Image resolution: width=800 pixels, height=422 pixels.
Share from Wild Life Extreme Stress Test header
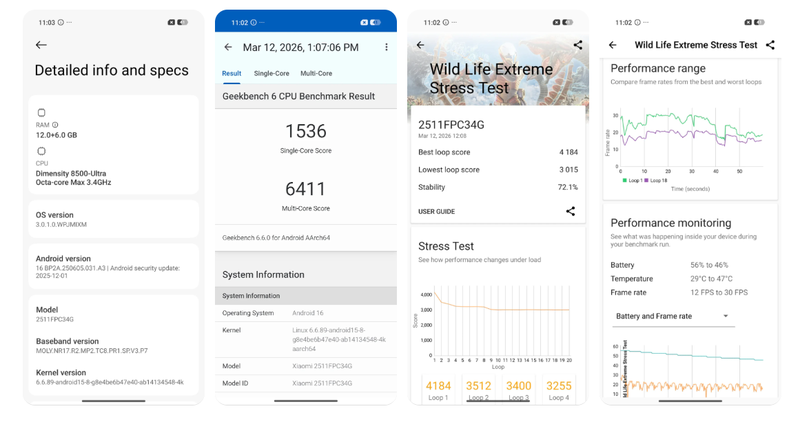770,45
